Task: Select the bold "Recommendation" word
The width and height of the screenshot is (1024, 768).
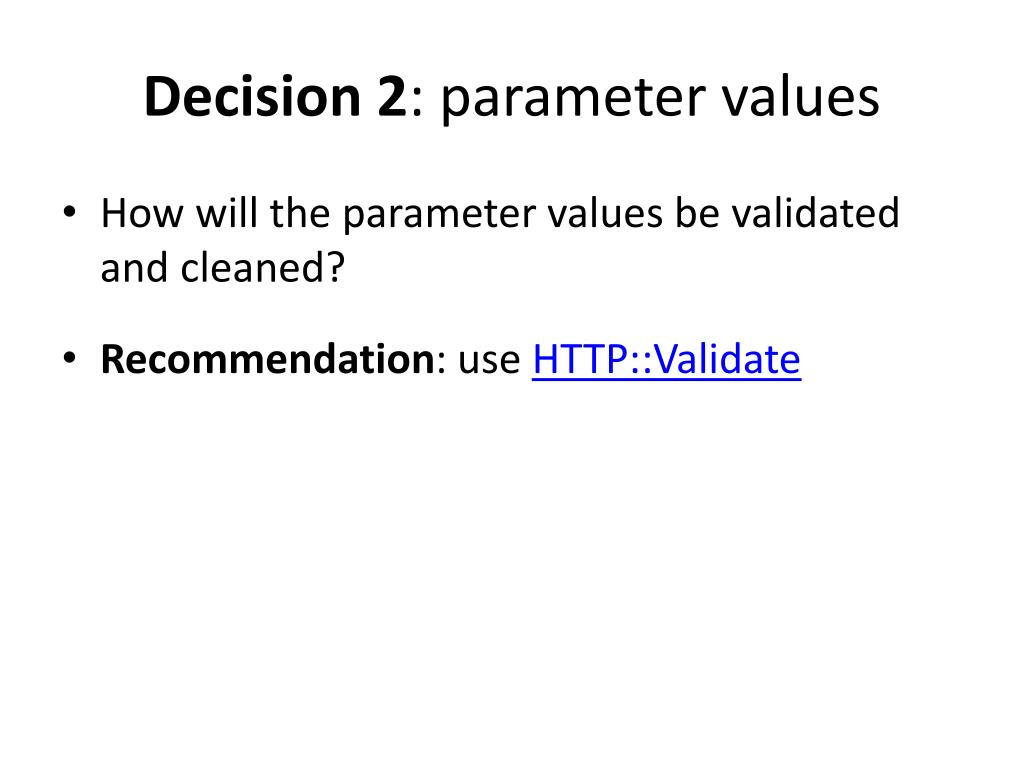Action: [267, 360]
